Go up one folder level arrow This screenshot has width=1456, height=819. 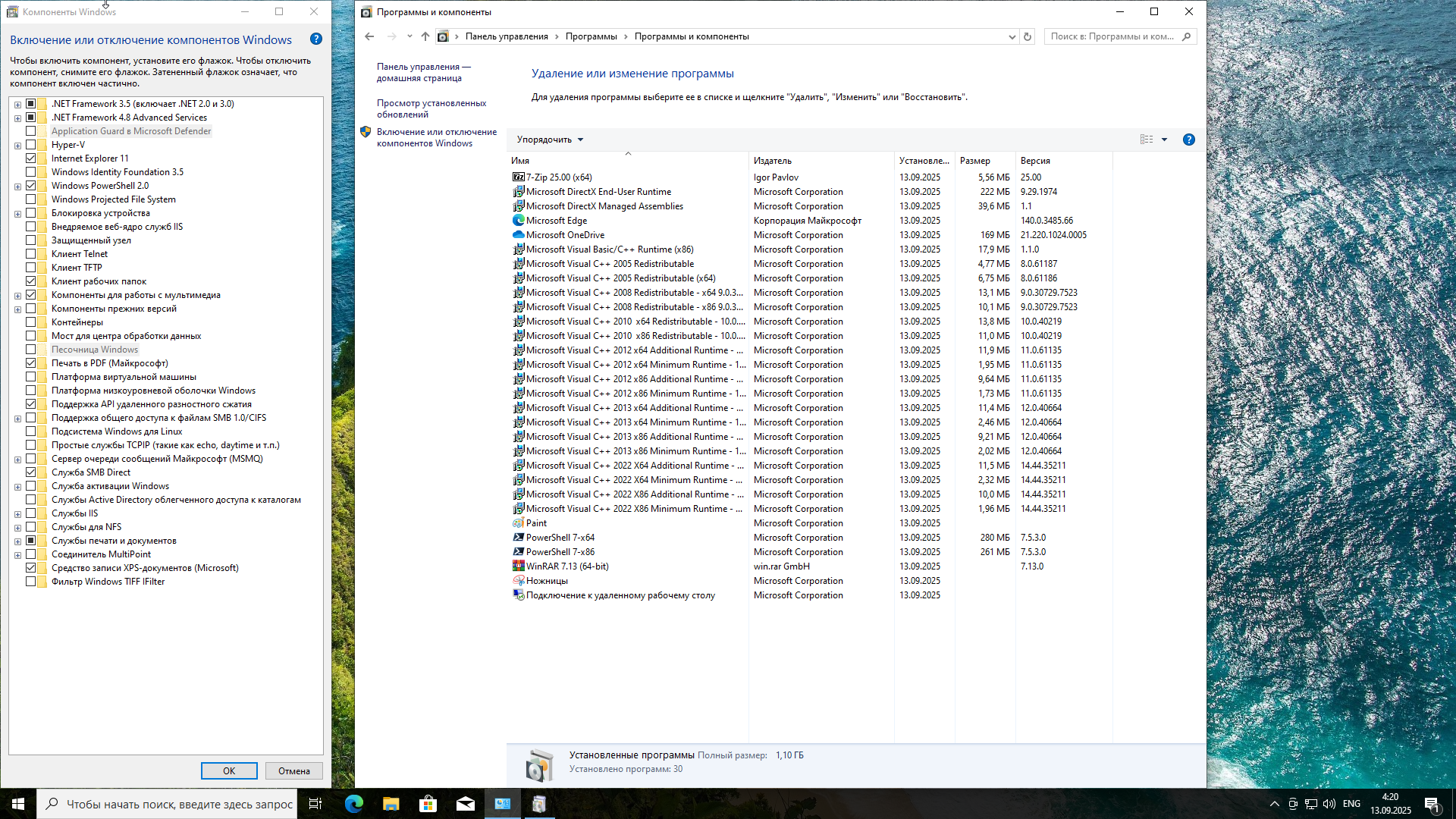[425, 36]
